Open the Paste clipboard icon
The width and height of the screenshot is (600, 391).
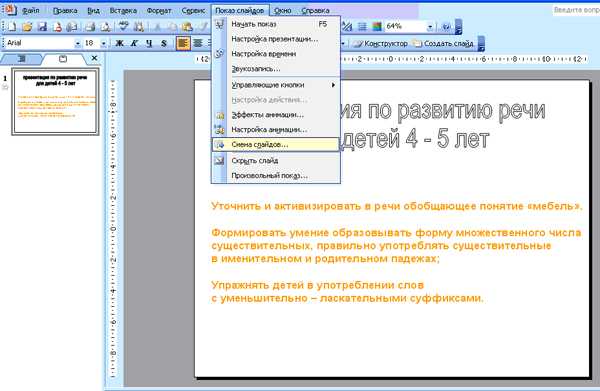(187, 26)
